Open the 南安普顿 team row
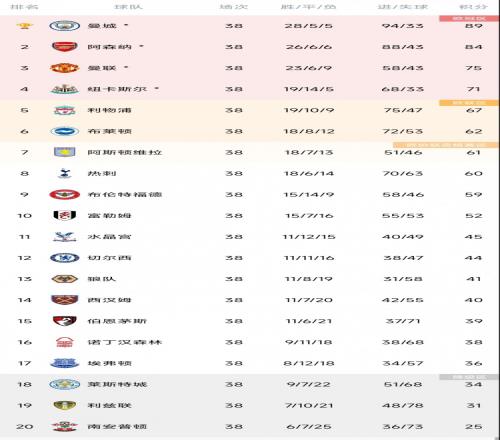The height and width of the screenshot is (440, 500). coord(250,427)
